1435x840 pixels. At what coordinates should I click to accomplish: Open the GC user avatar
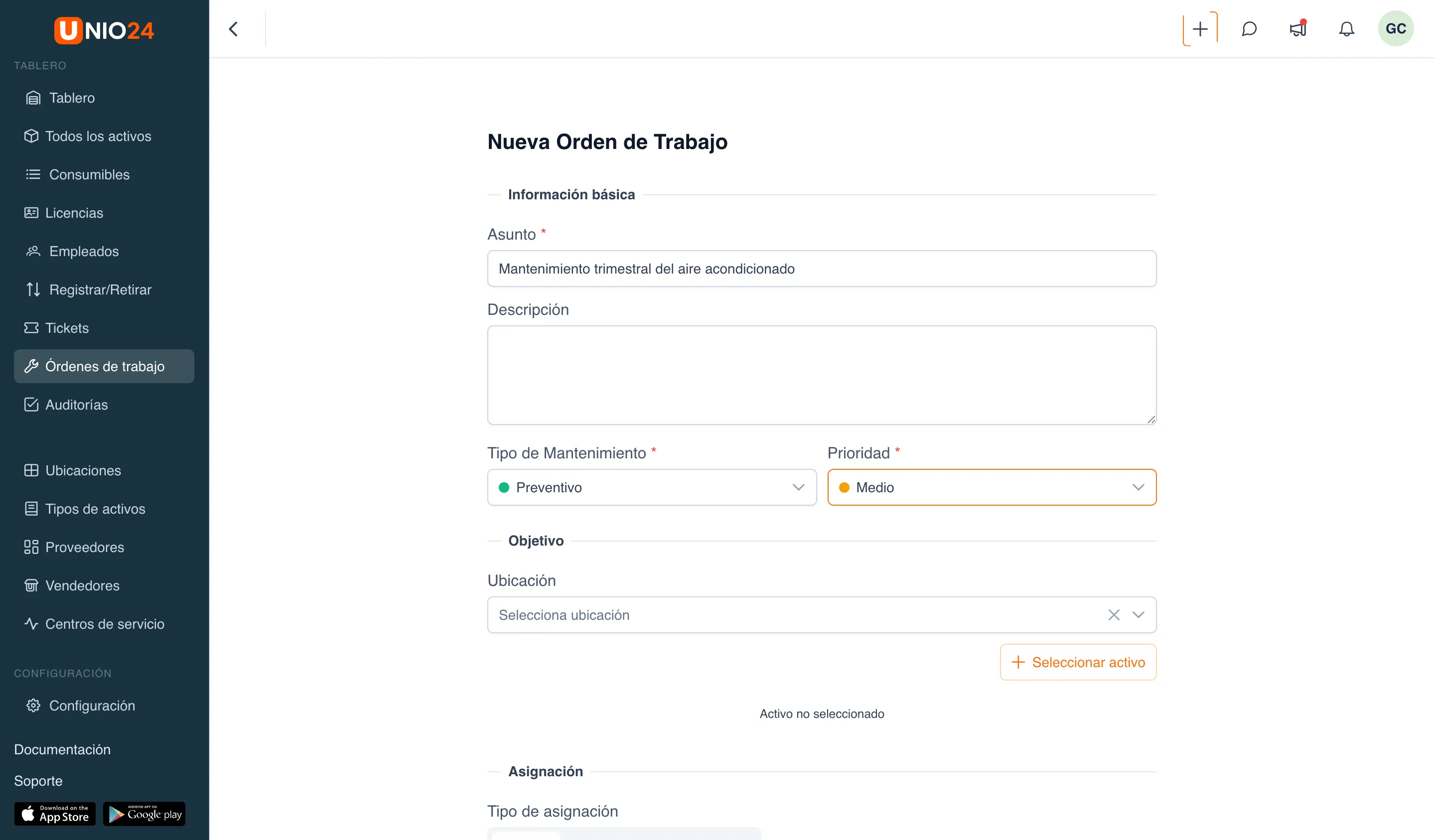coord(1396,28)
